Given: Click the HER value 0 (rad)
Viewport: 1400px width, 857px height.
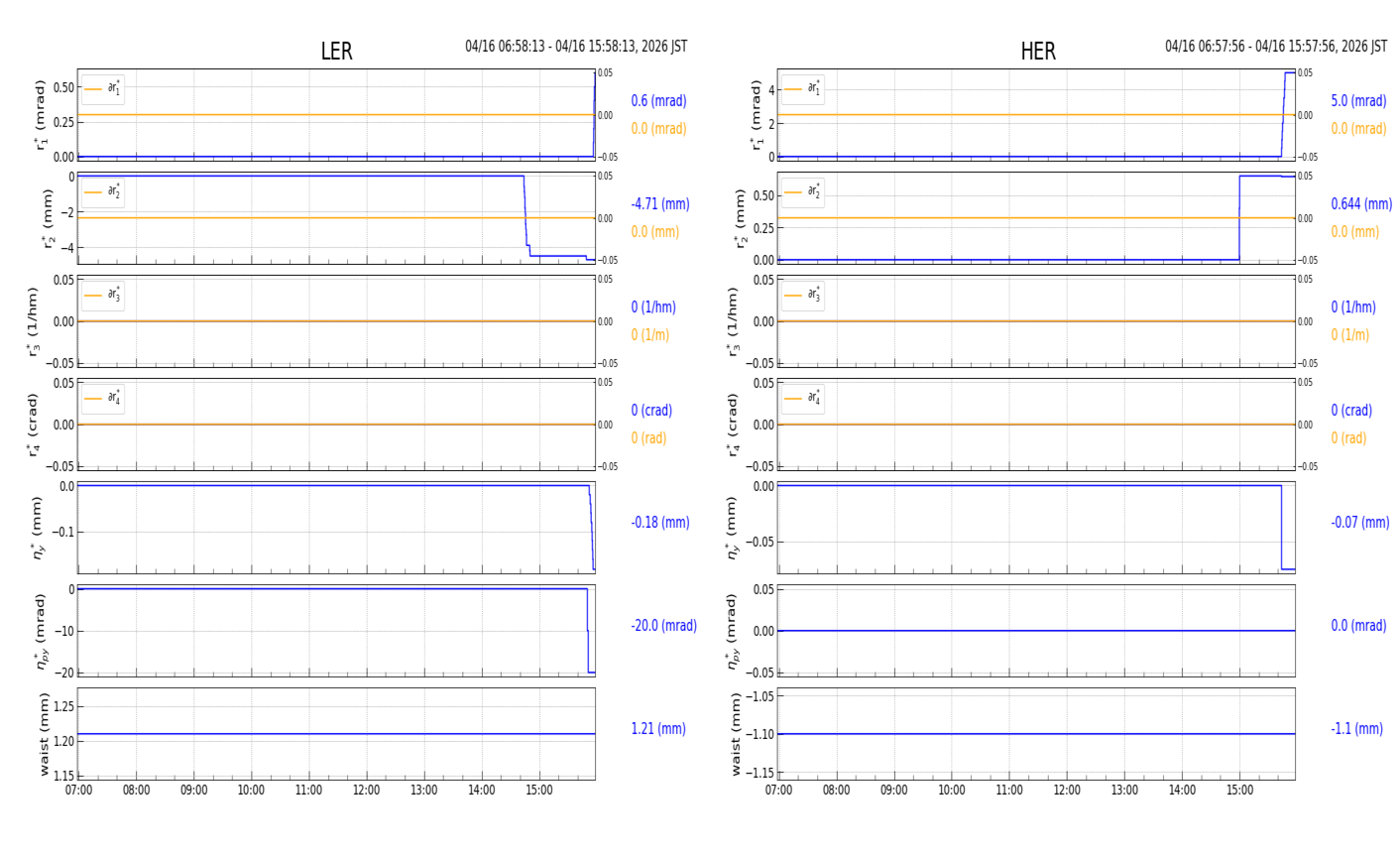Looking at the screenshot, I should 1349,437.
